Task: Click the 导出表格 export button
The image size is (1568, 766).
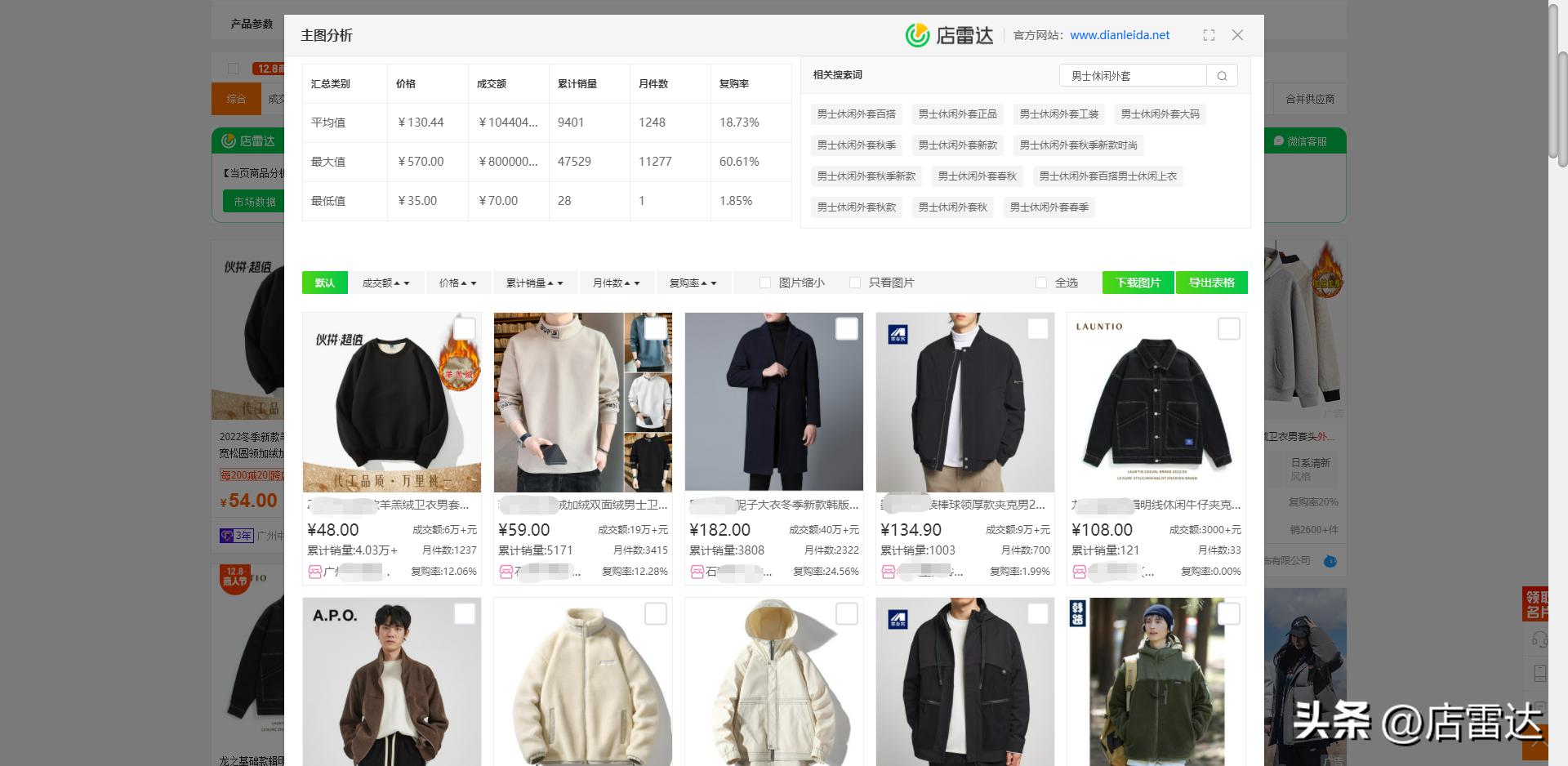Action: 1212,283
